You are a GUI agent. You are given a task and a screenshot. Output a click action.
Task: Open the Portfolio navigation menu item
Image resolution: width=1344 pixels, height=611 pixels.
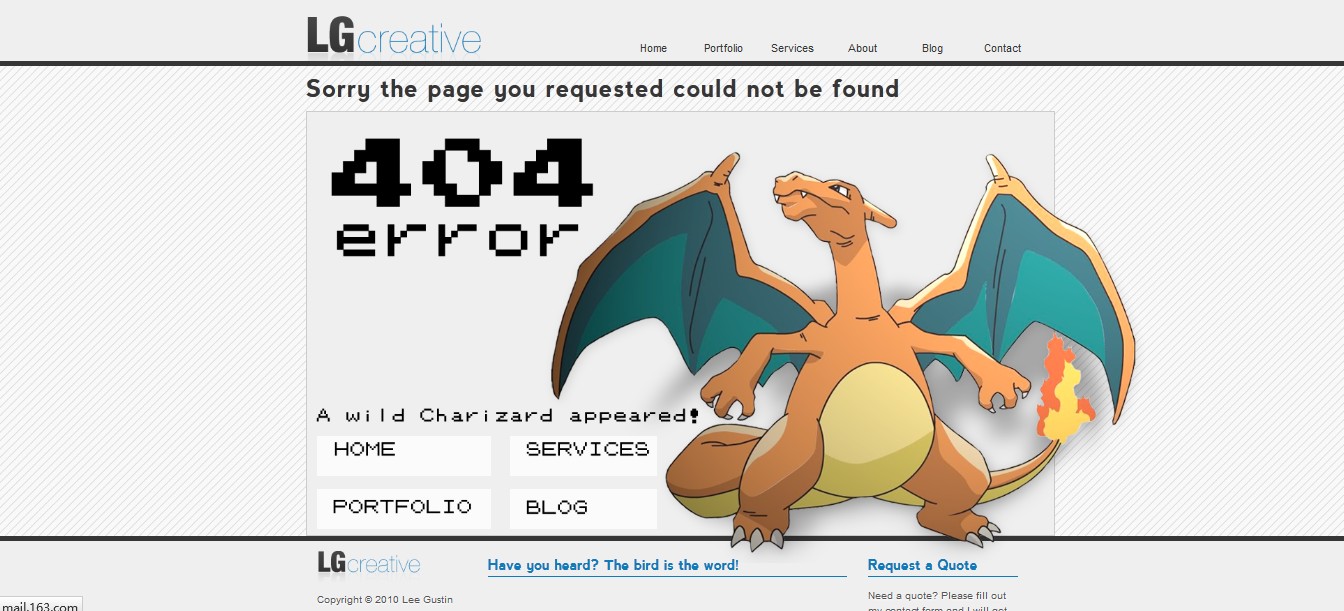[x=723, y=48]
